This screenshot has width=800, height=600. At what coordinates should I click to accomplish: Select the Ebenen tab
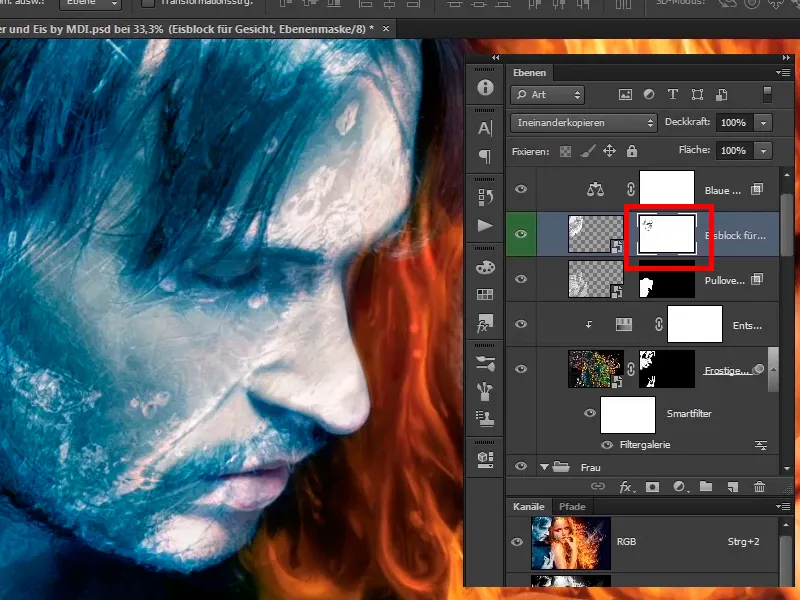click(x=530, y=72)
